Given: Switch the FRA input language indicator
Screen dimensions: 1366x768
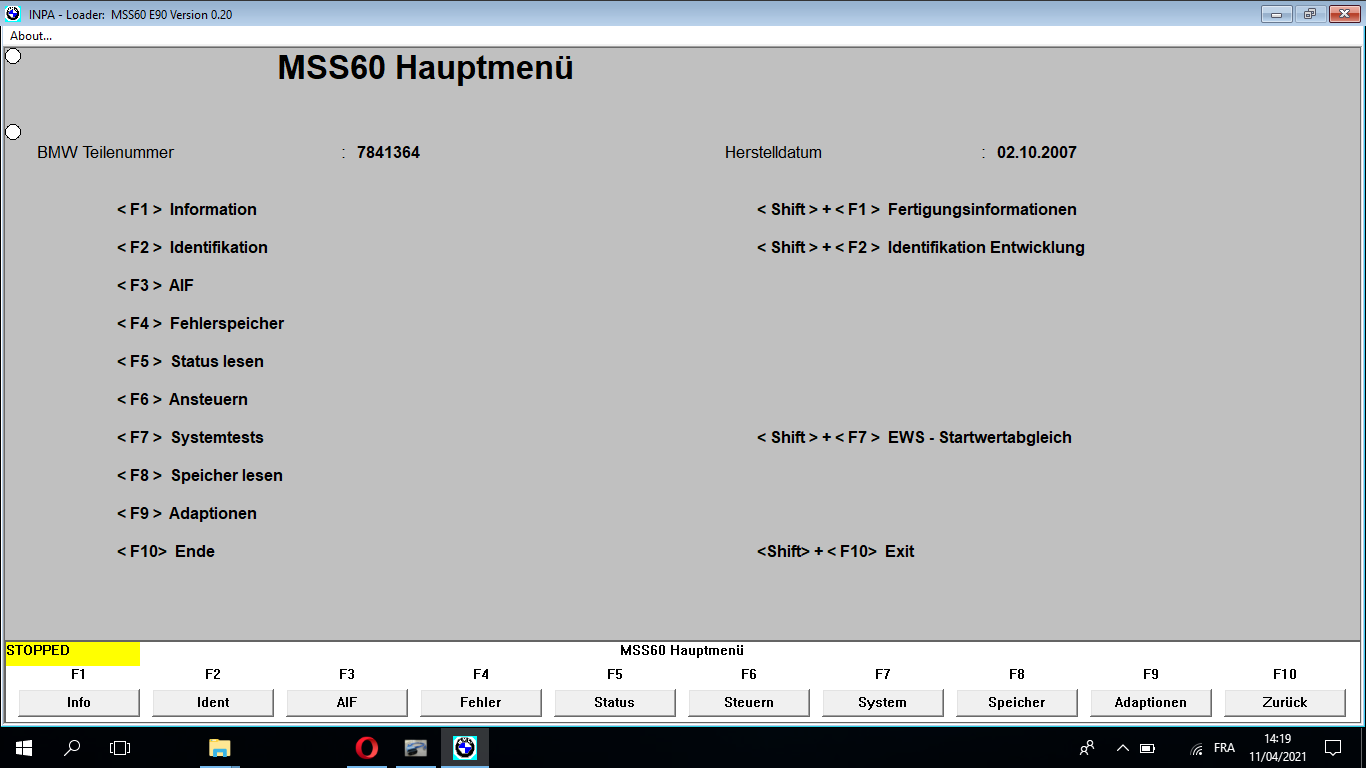Looking at the screenshot, I should click(x=1224, y=748).
